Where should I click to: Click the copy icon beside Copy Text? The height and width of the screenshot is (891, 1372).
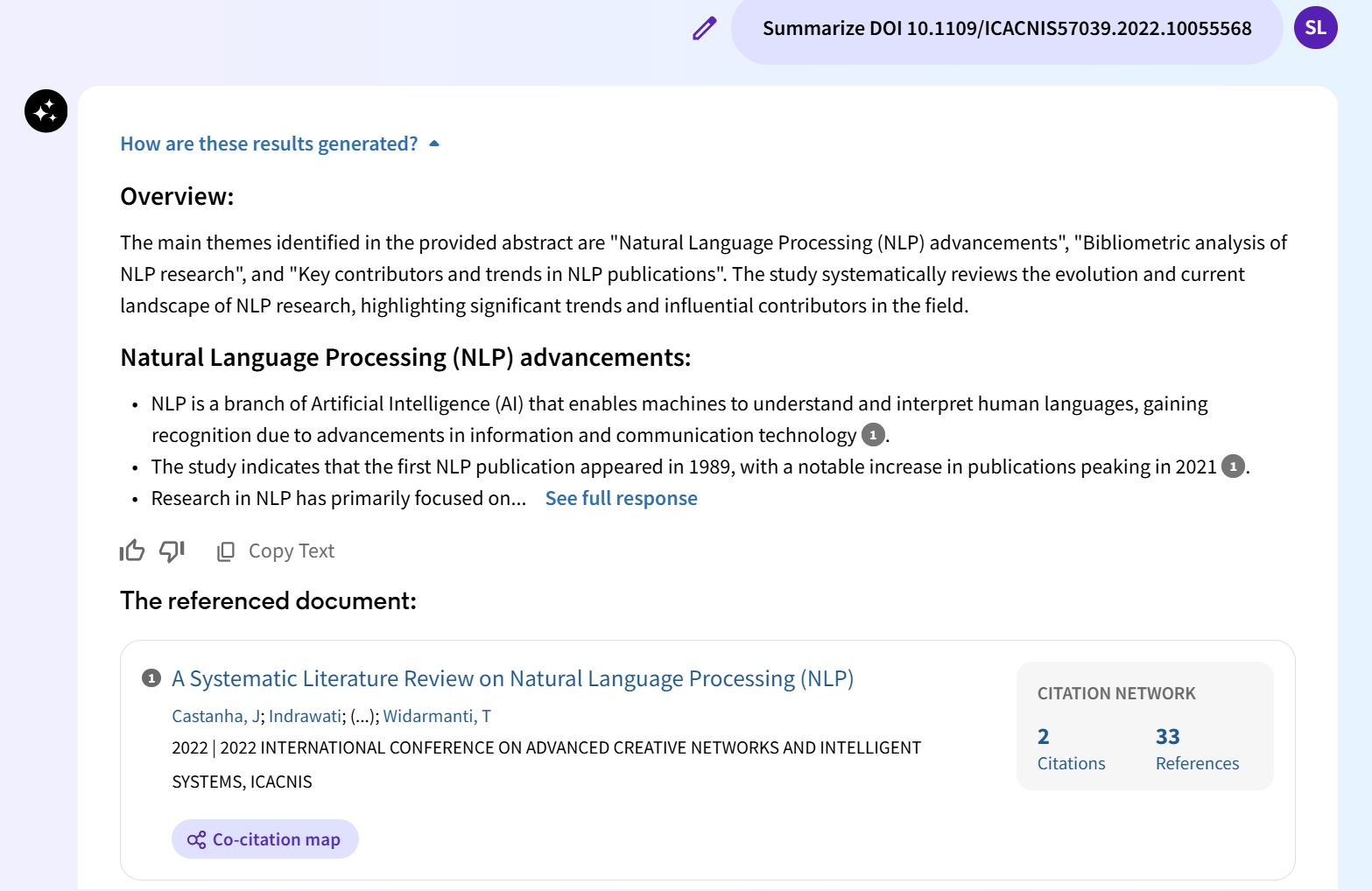coord(226,551)
